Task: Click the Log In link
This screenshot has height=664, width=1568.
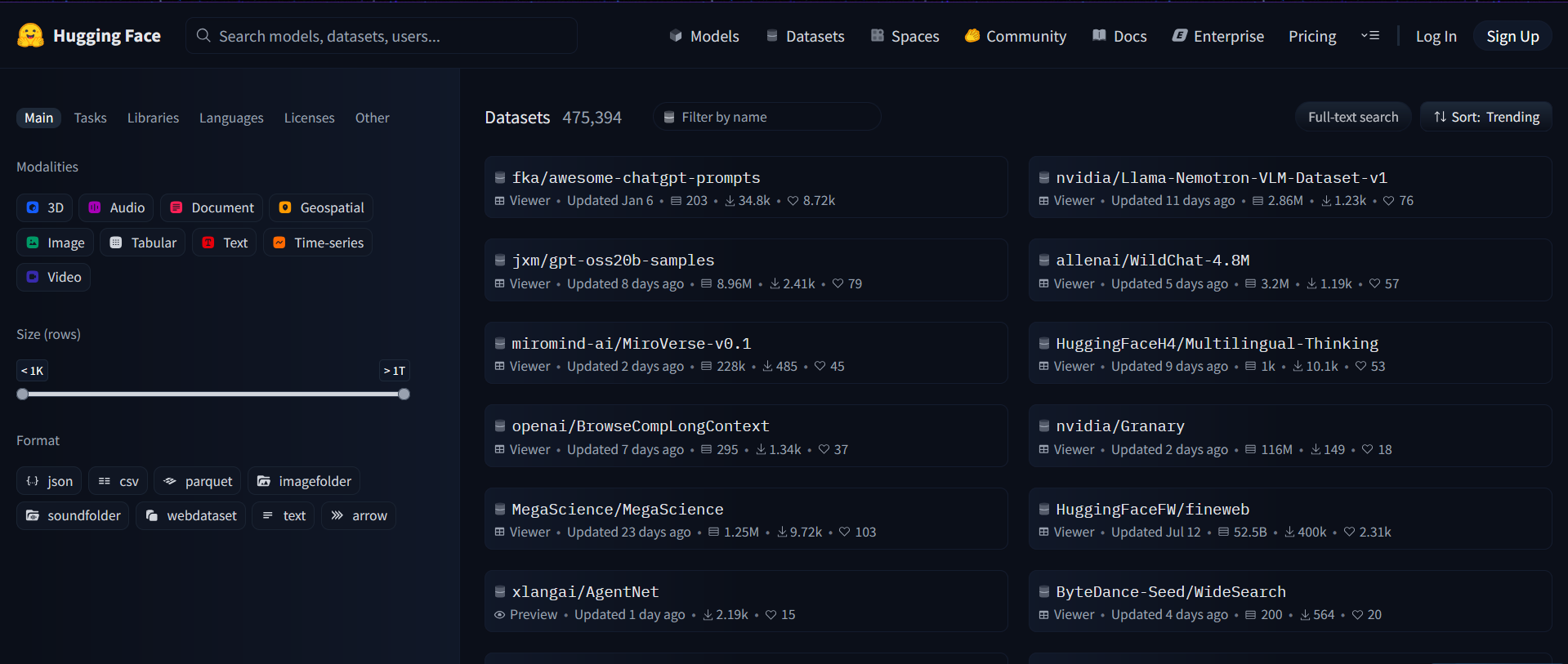Action: [x=1436, y=36]
